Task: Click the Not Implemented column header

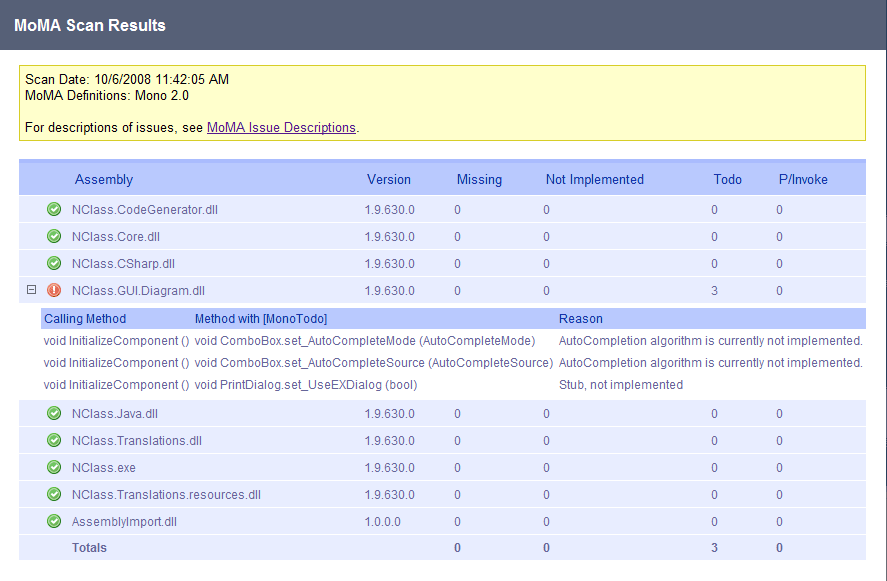Action: click(x=595, y=180)
